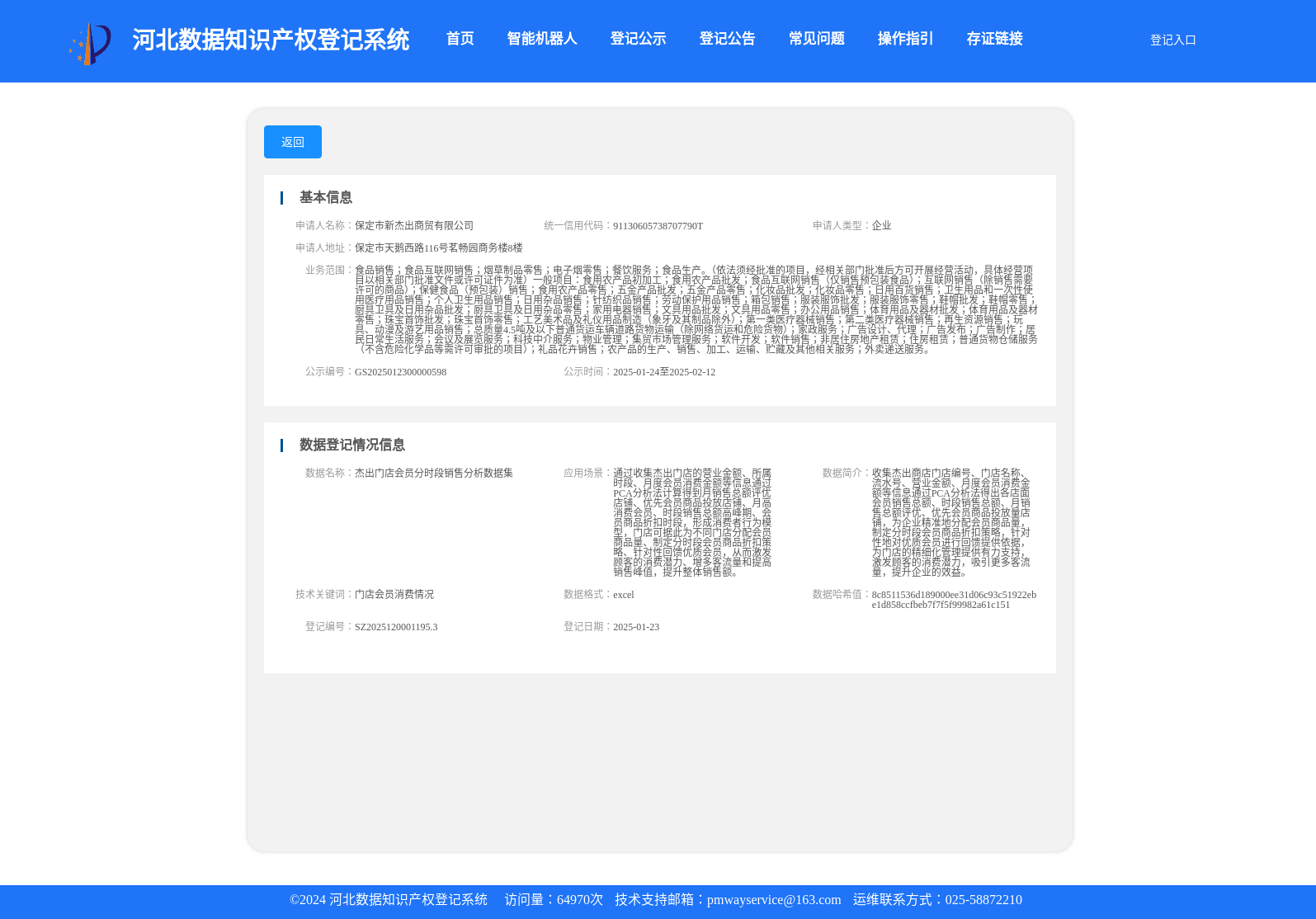The width and height of the screenshot is (1316, 919).
Task: Click the 技术关键词 label
Action: [324, 594]
